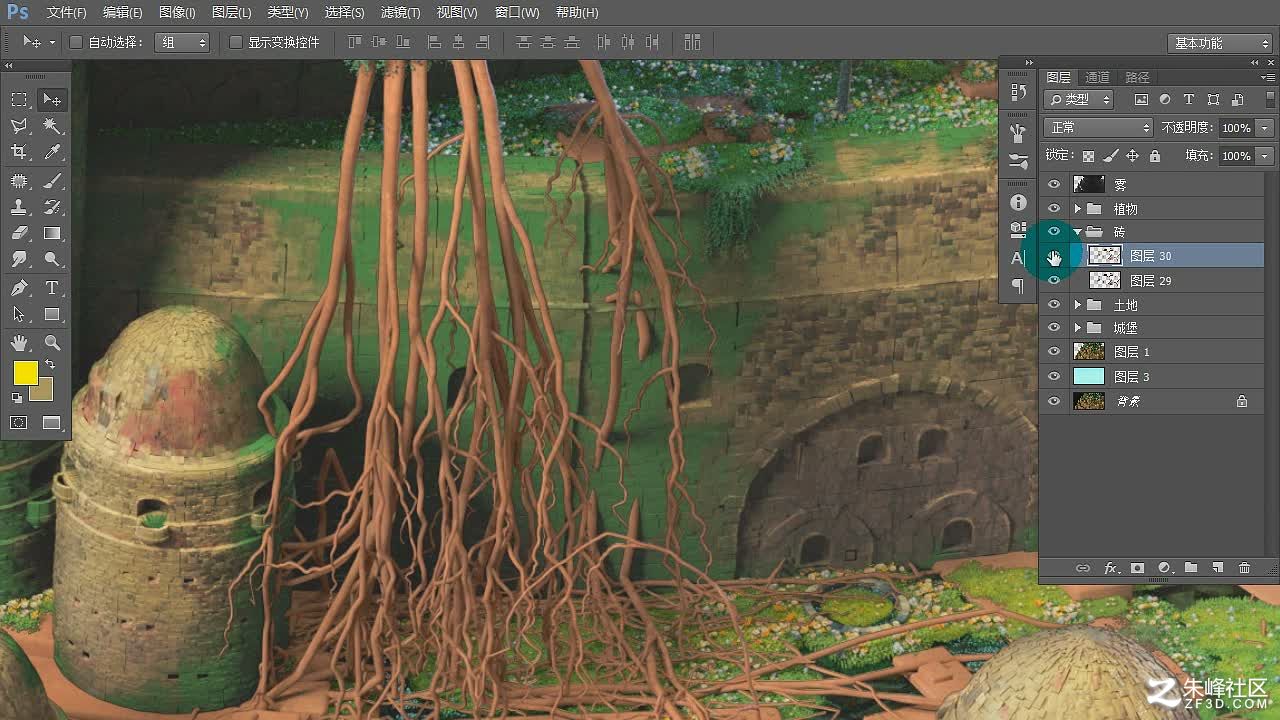
Task: Open the 基本功能 workspace dropdown
Action: pos(1219,43)
